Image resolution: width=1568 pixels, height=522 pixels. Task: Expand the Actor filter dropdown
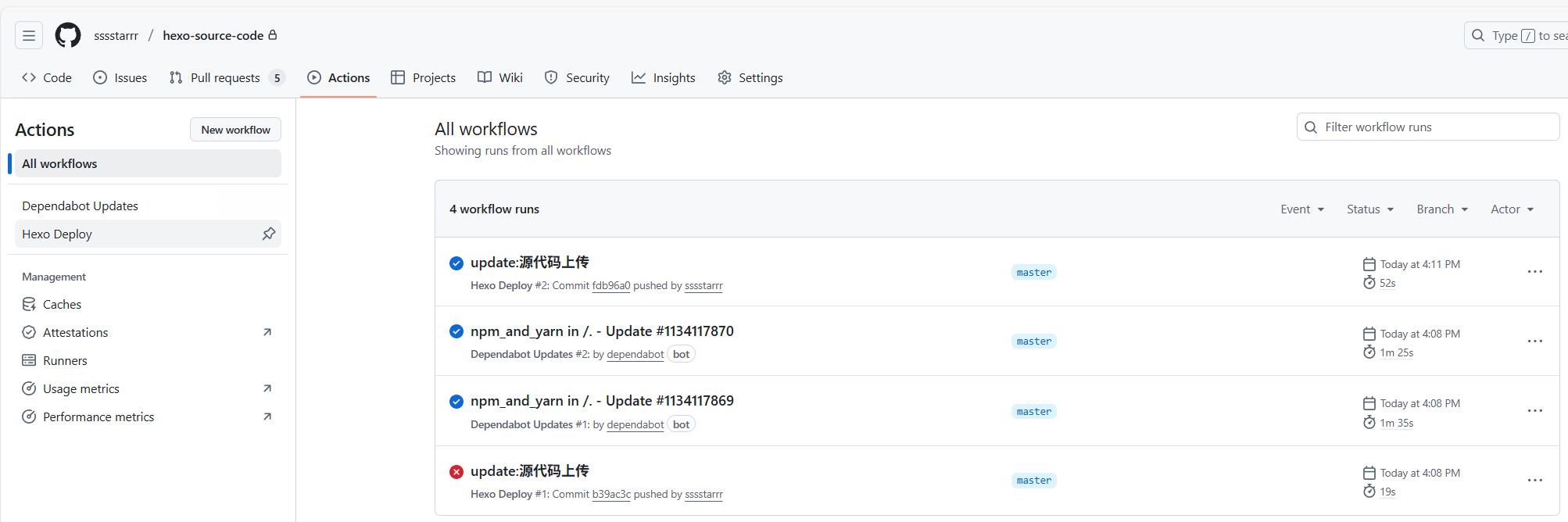(1512, 209)
